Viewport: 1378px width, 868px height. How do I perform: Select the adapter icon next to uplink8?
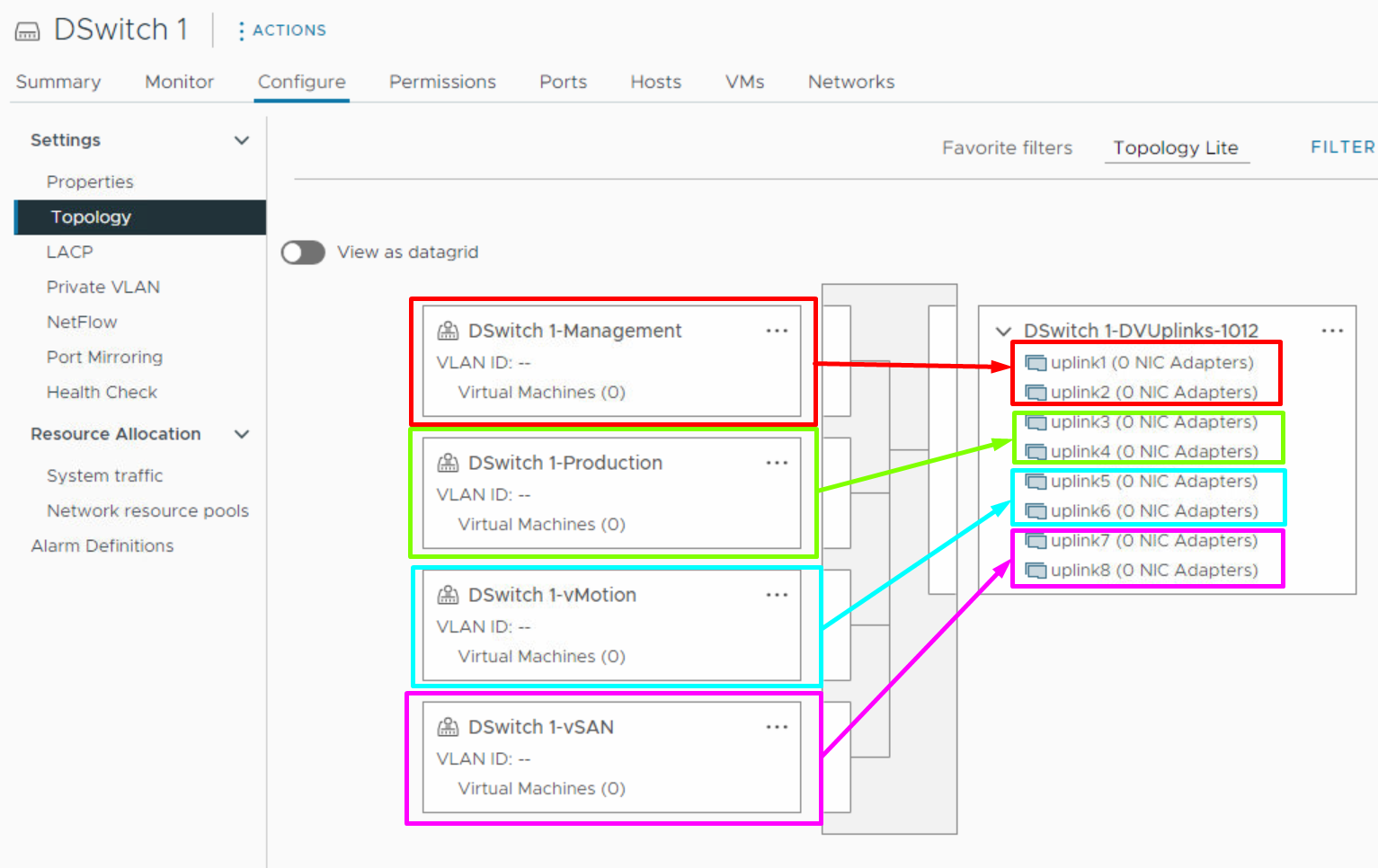(x=1034, y=570)
